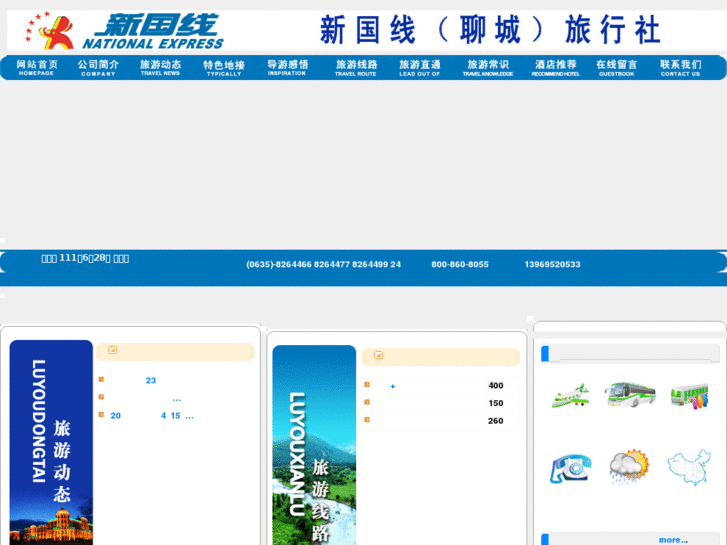
Task: Click bullet icon beside route priced 260
Action: pyautogui.click(x=367, y=420)
